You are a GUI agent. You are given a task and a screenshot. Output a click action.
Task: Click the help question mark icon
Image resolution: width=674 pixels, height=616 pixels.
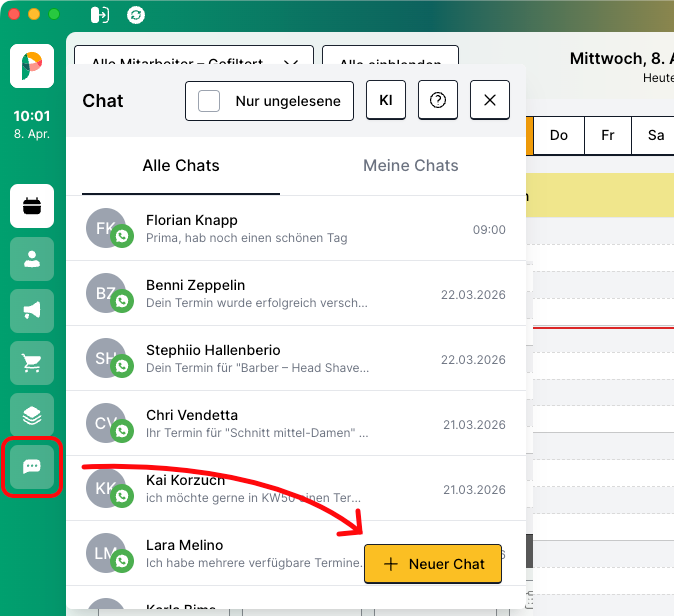click(437, 101)
